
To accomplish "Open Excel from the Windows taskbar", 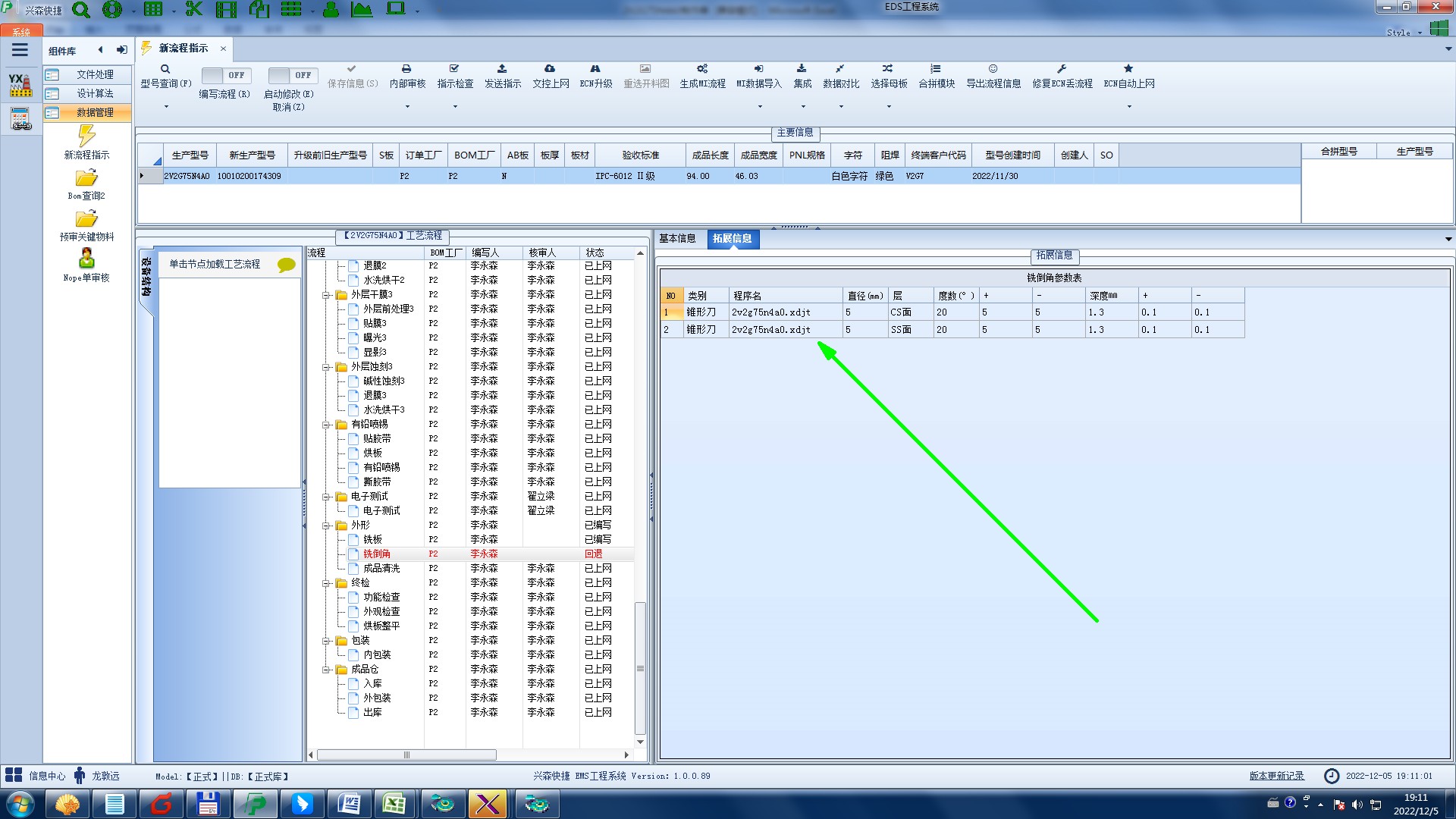I will (x=394, y=804).
